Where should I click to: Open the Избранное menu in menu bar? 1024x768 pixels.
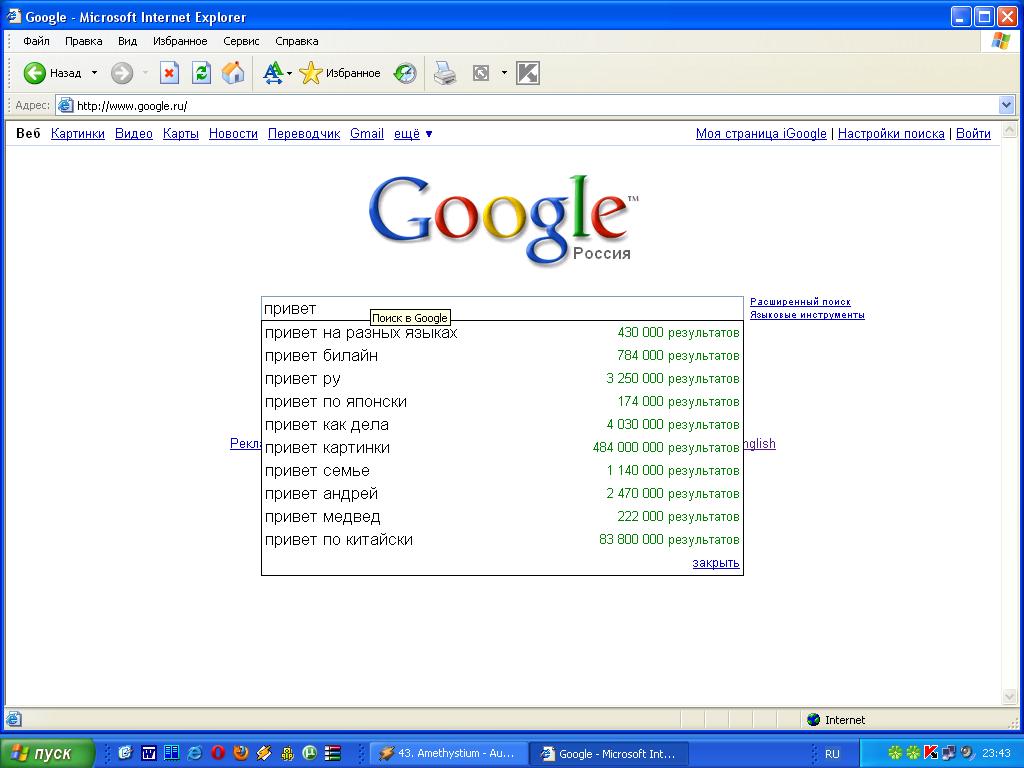tap(180, 41)
